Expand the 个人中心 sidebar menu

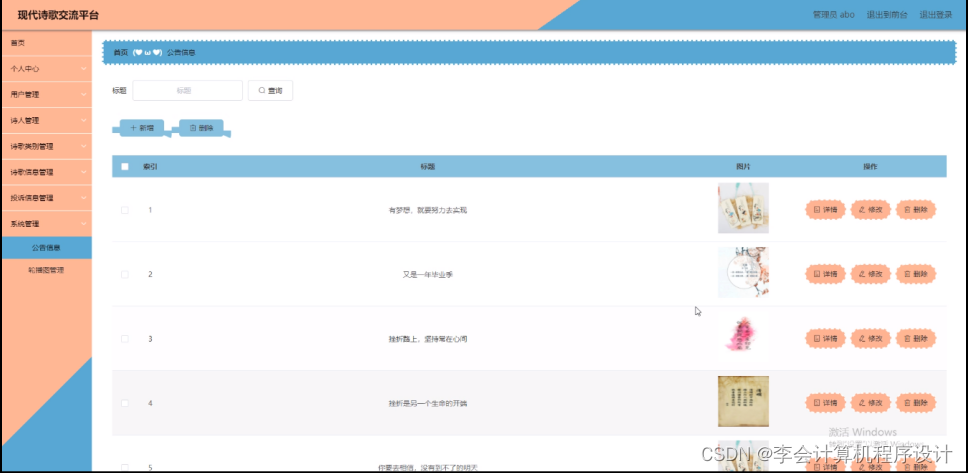tap(46, 69)
